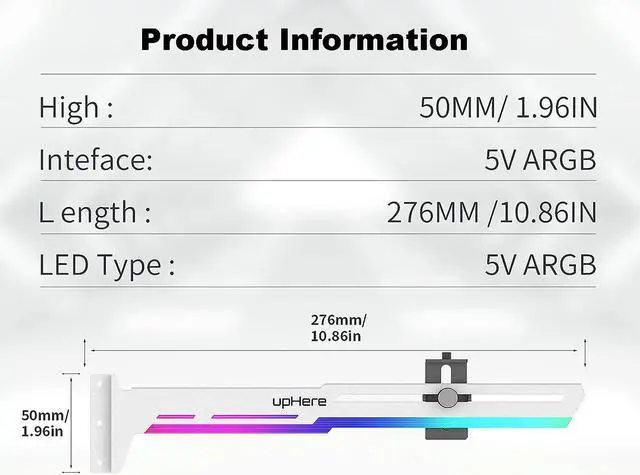Select the Inteface label
The width and height of the screenshot is (640, 475).
[96, 160]
